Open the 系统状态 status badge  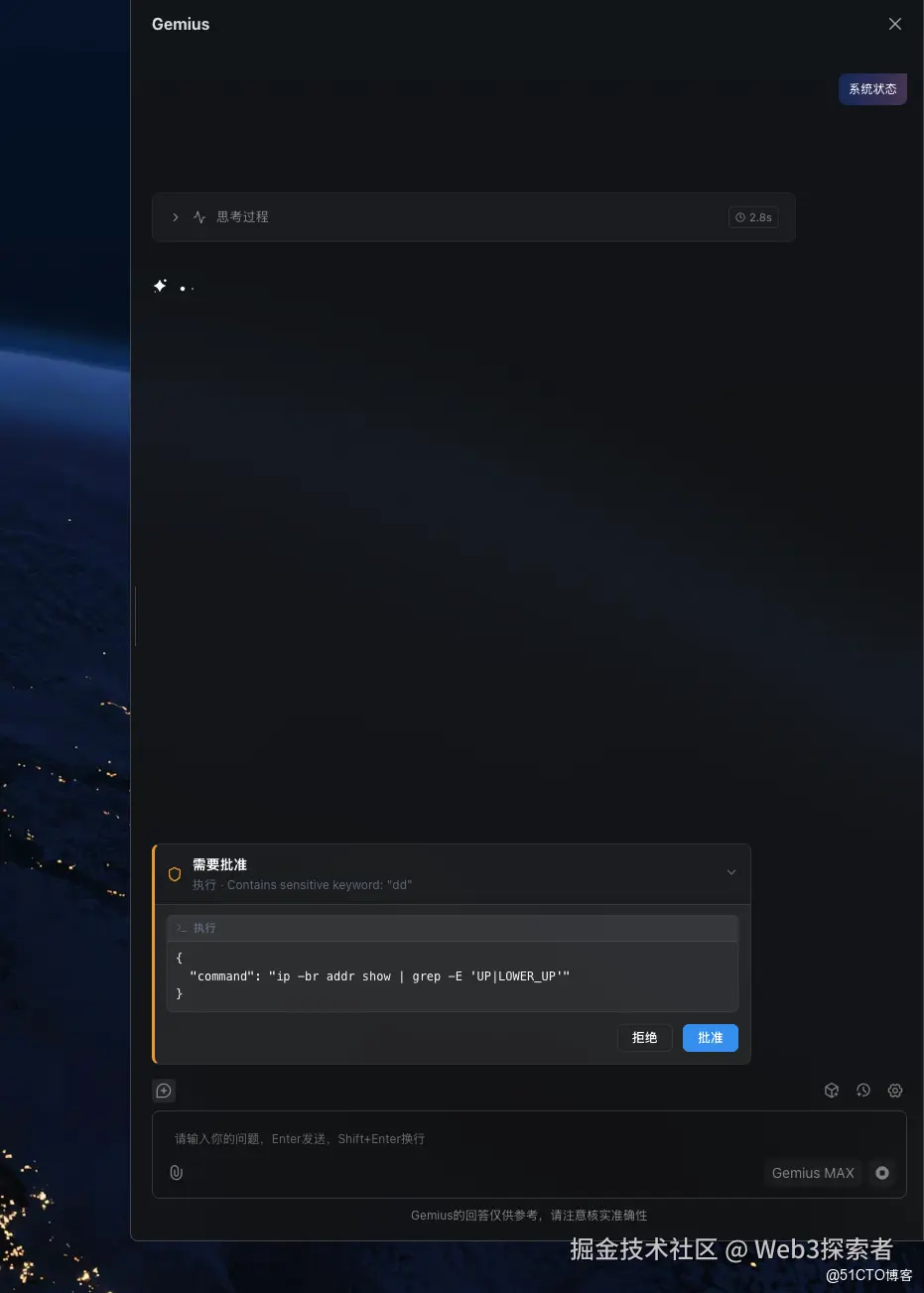[x=872, y=89]
